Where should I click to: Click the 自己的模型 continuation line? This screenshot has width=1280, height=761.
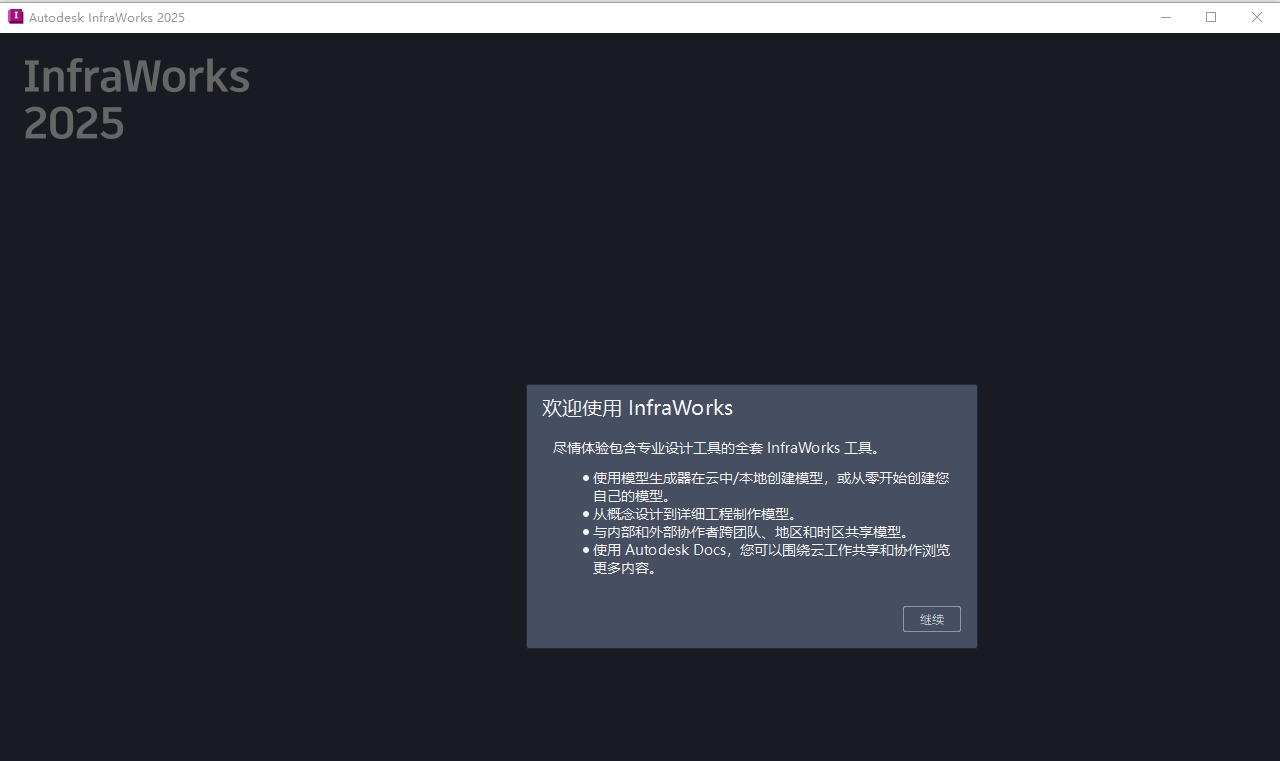pyautogui.click(x=631, y=496)
